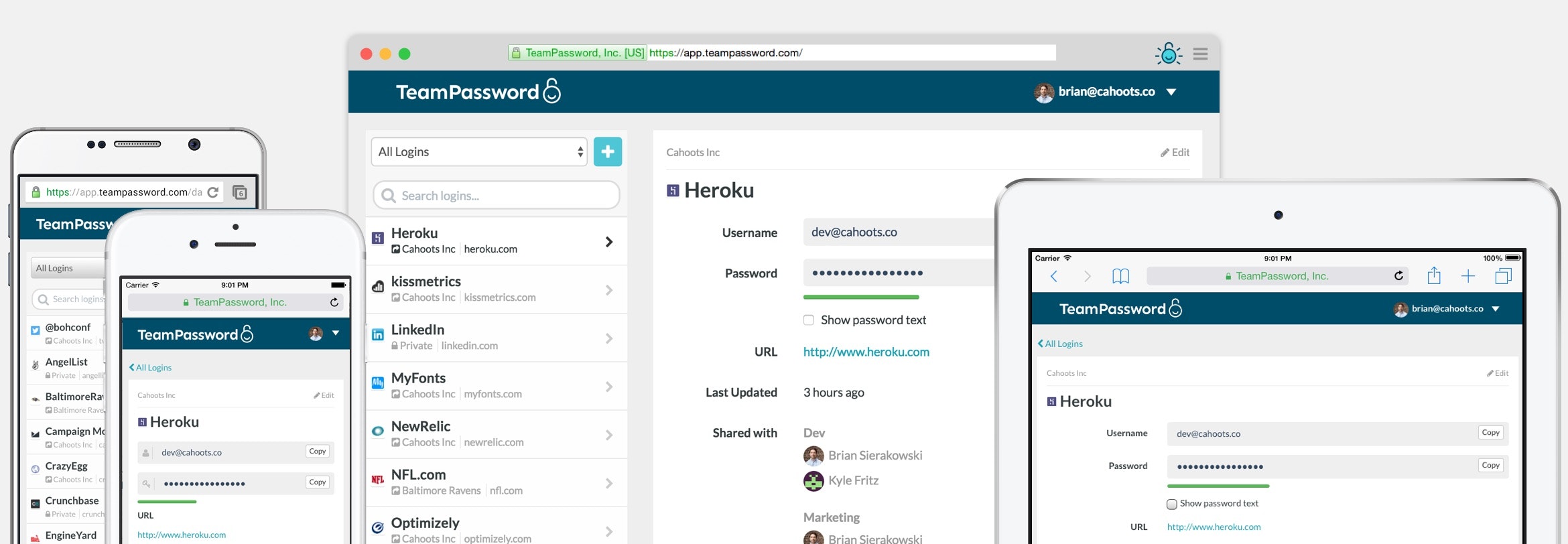
Task: Tap Copy next to iPad password
Action: 1490,465
